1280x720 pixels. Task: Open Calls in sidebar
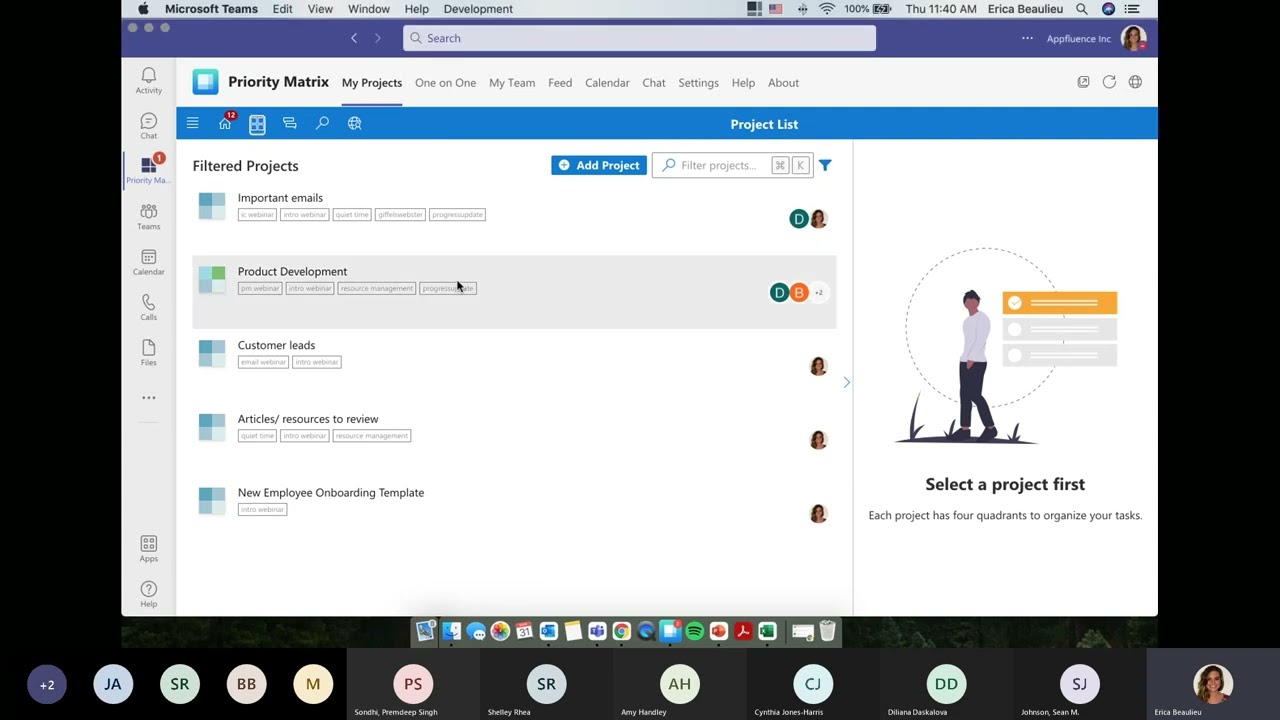pyautogui.click(x=148, y=307)
